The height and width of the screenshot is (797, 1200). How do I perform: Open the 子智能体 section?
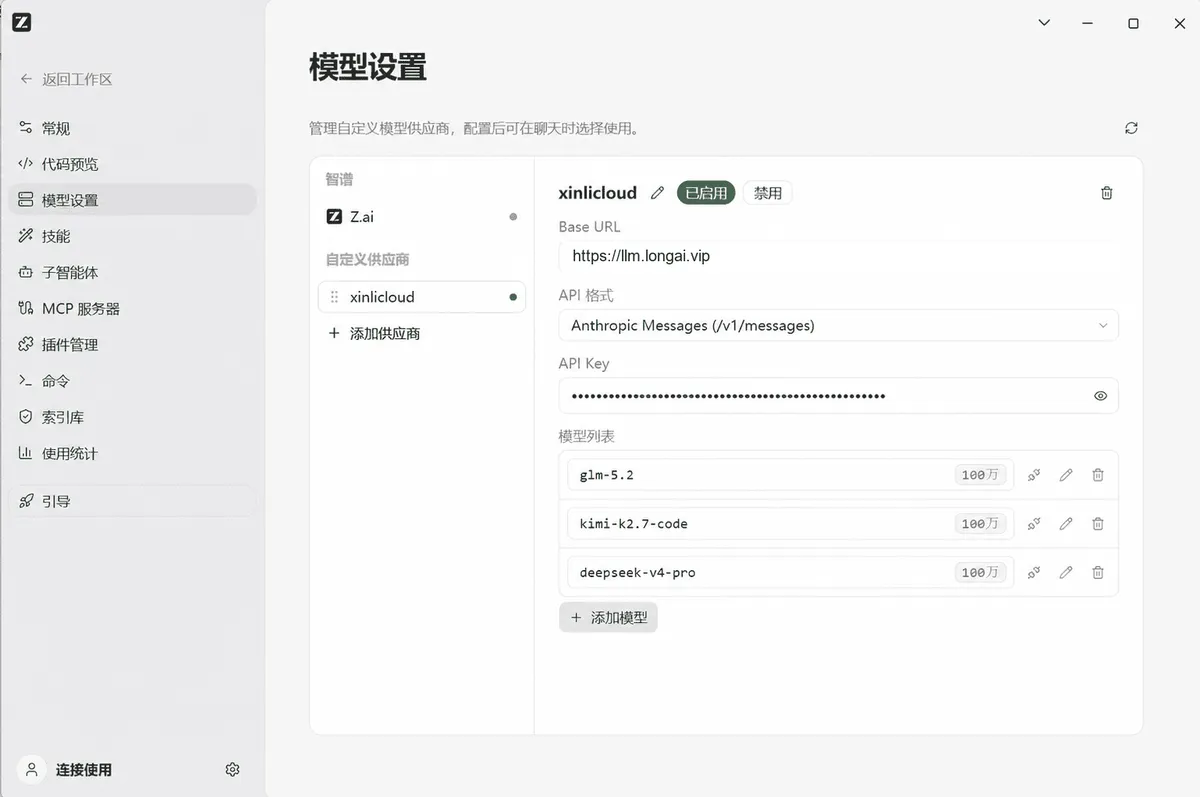(132, 272)
